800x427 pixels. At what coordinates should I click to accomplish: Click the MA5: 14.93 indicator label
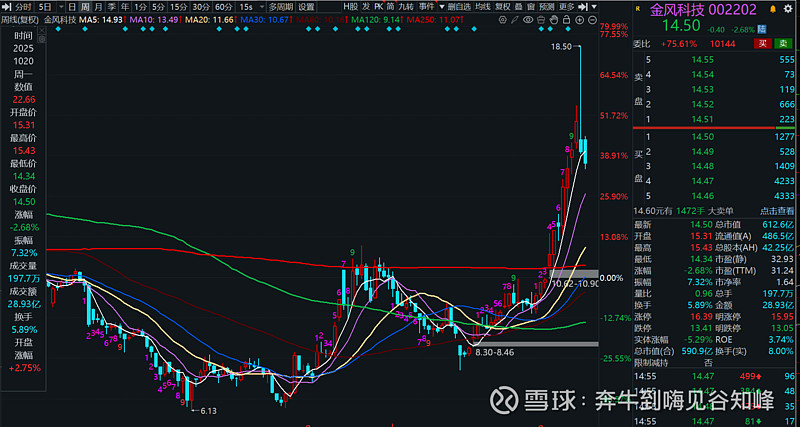(x=101, y=19)
